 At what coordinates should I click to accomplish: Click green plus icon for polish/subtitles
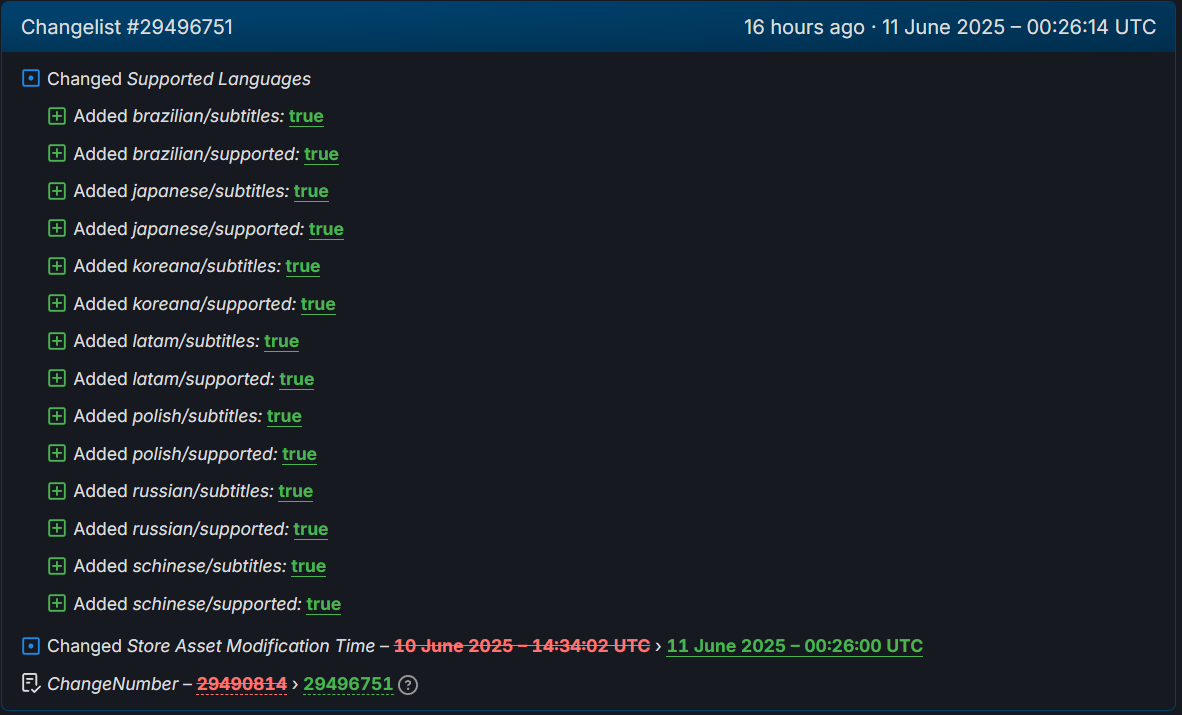[x=57, y=416]
